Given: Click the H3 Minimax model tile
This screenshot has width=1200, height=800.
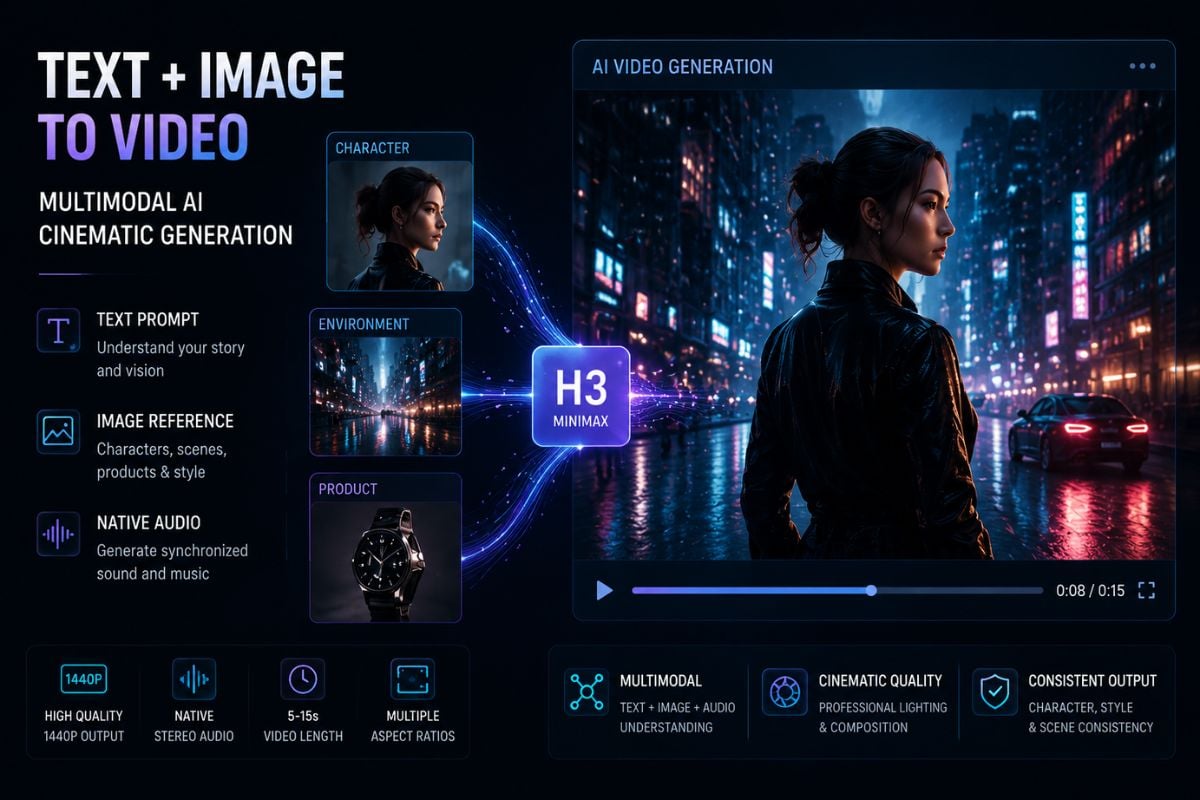Looking at the screenshot, I should tap(581, 396).
